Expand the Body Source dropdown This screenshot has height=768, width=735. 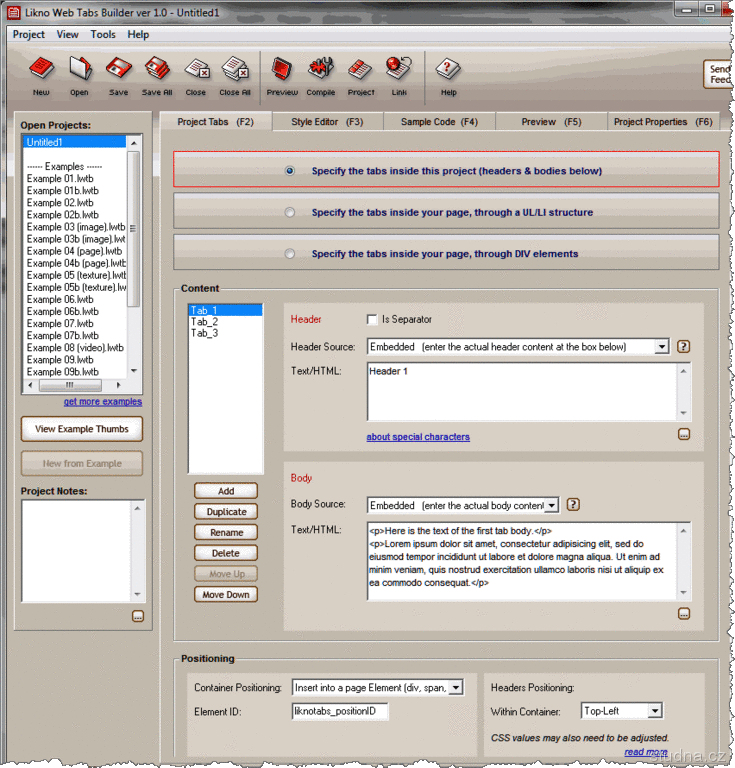(x=552, y=505)
